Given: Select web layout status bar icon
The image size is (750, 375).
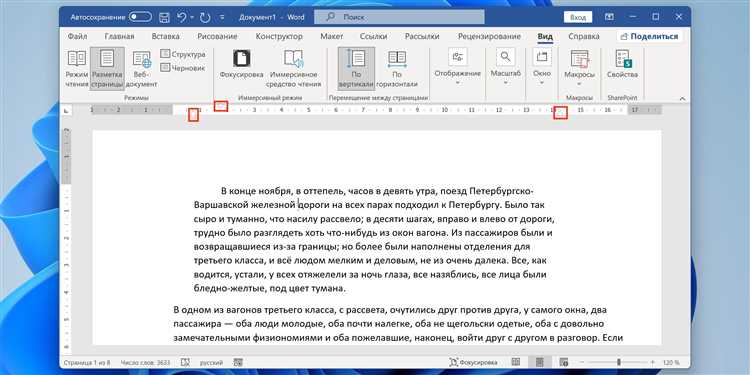Looking at the screenshot, I should tap(563, 362).
